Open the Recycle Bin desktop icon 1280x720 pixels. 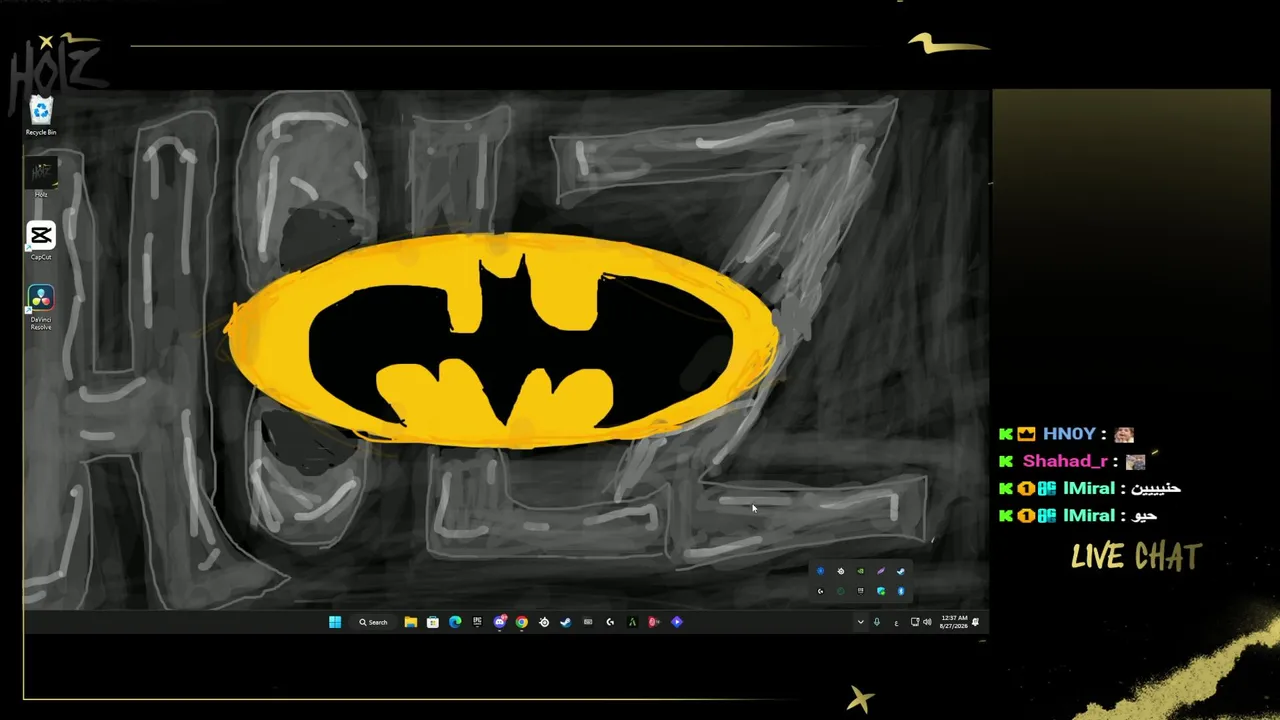(x=41, y=116)
